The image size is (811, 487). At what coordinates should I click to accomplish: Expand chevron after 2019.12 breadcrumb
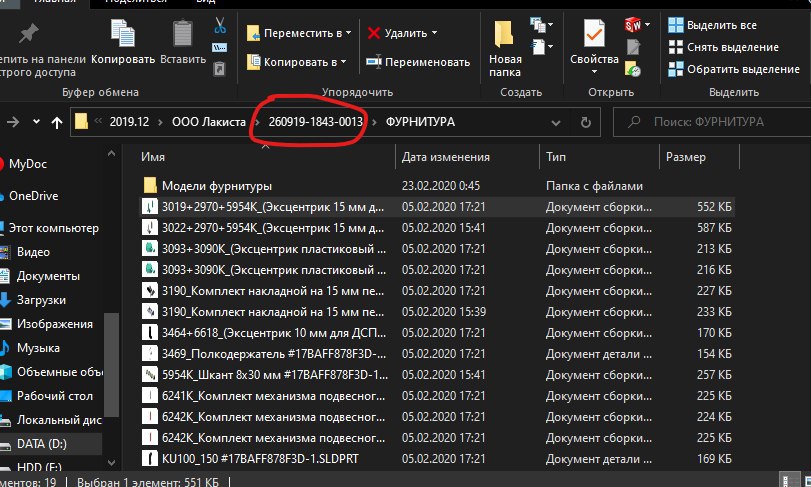(160, 123)
